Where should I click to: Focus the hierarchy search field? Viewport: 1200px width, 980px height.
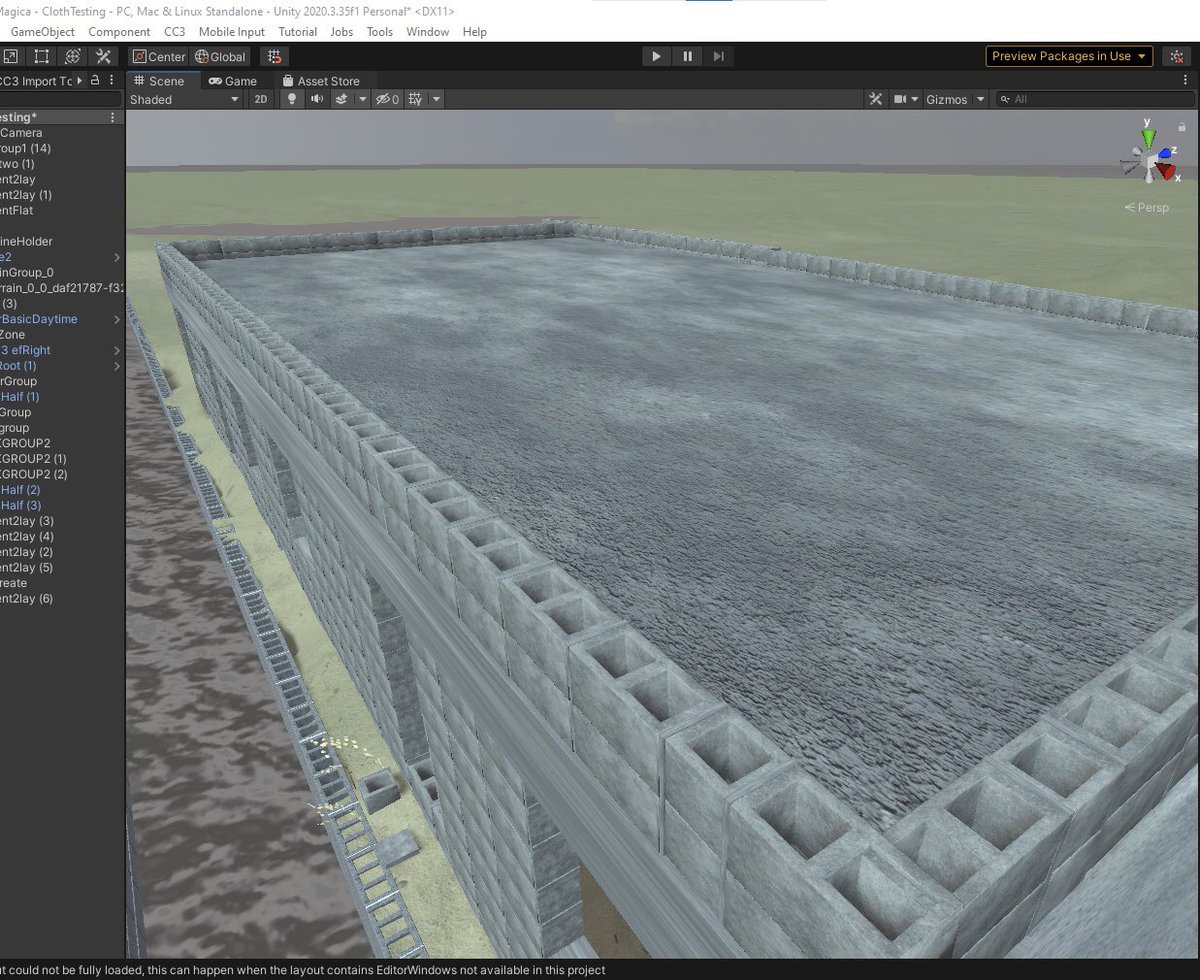coord(60,99)
